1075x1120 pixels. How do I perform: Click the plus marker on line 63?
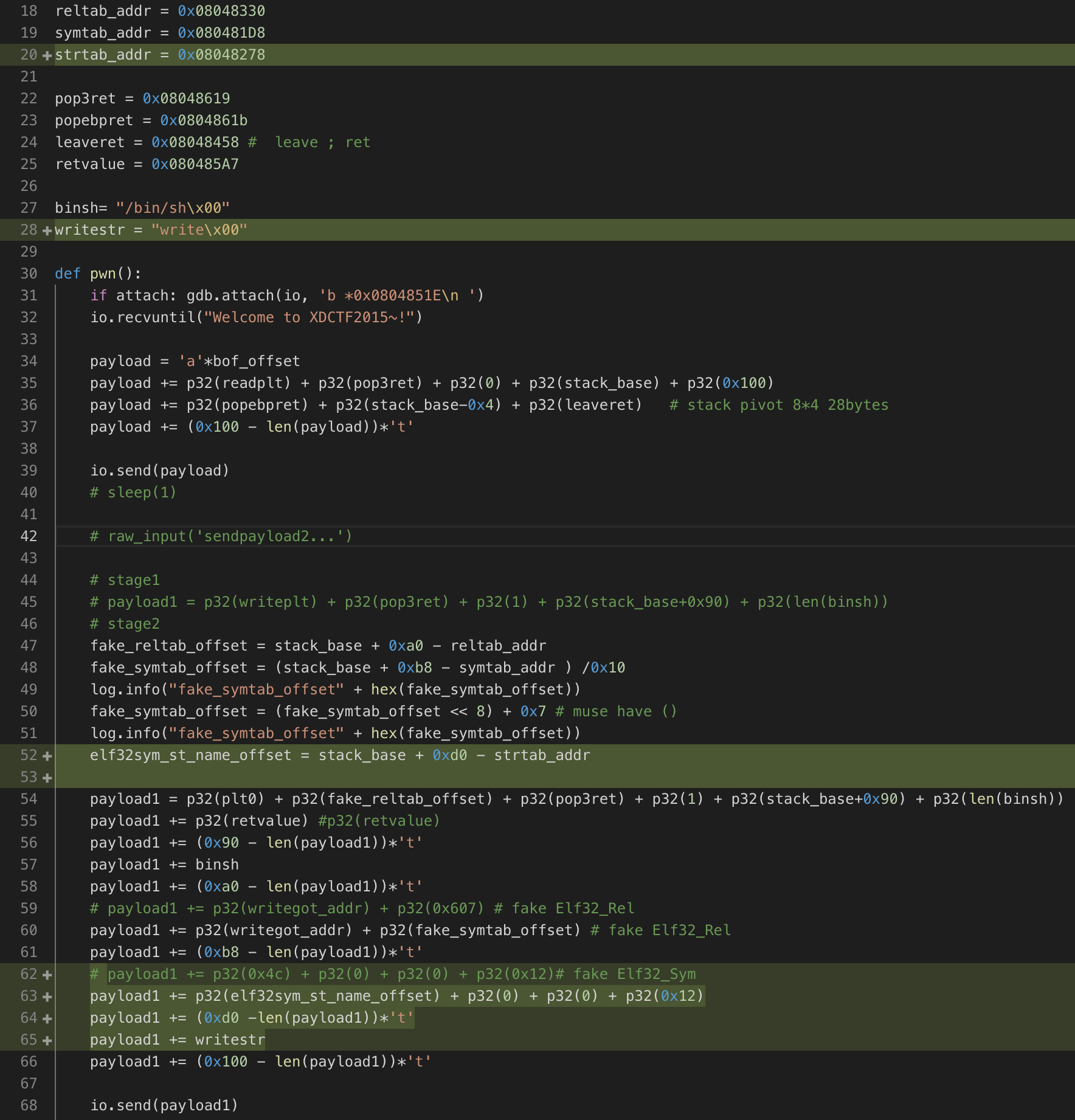coord(47,997)
